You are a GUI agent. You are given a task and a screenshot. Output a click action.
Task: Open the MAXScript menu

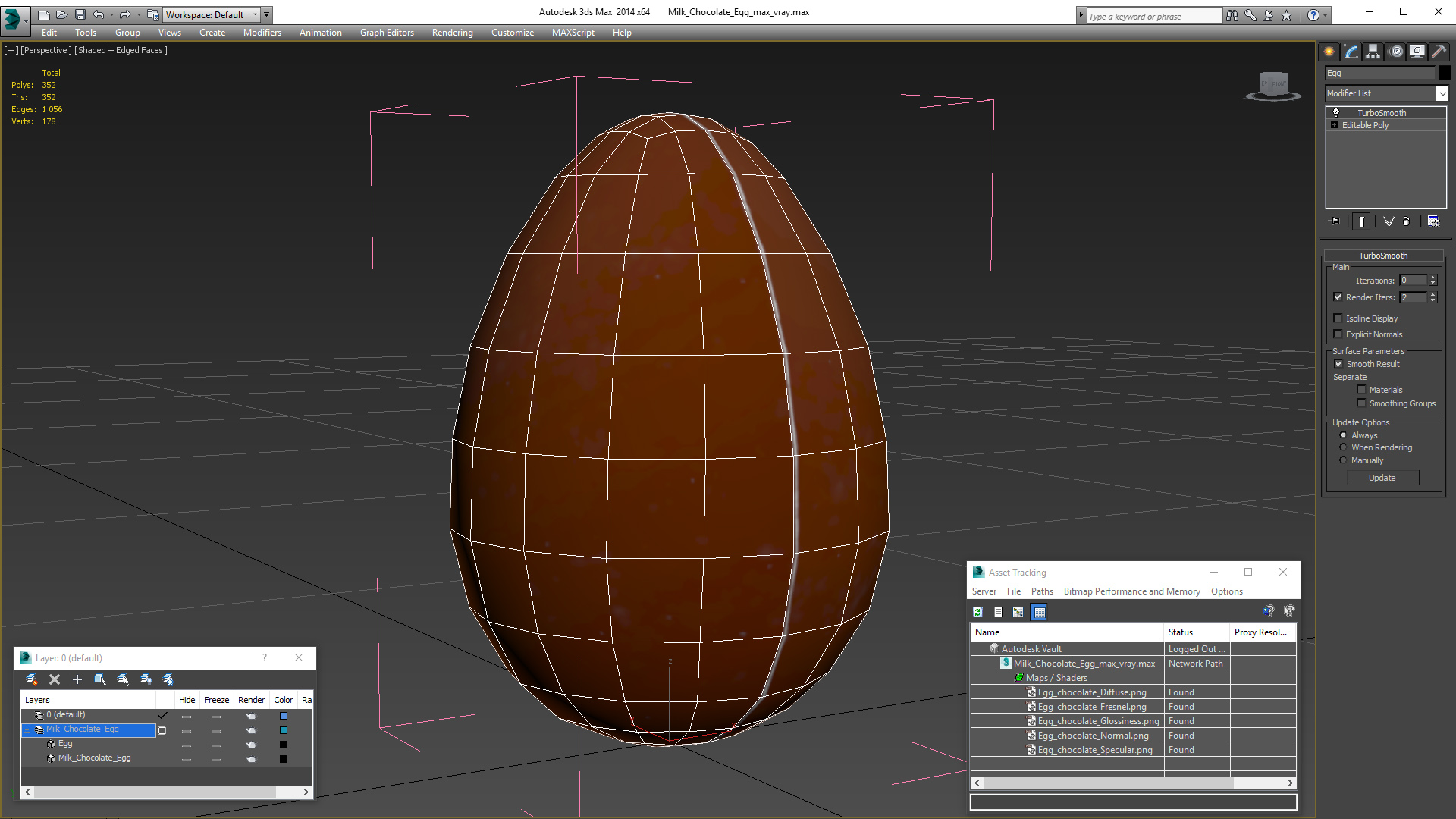click(573, 33)
